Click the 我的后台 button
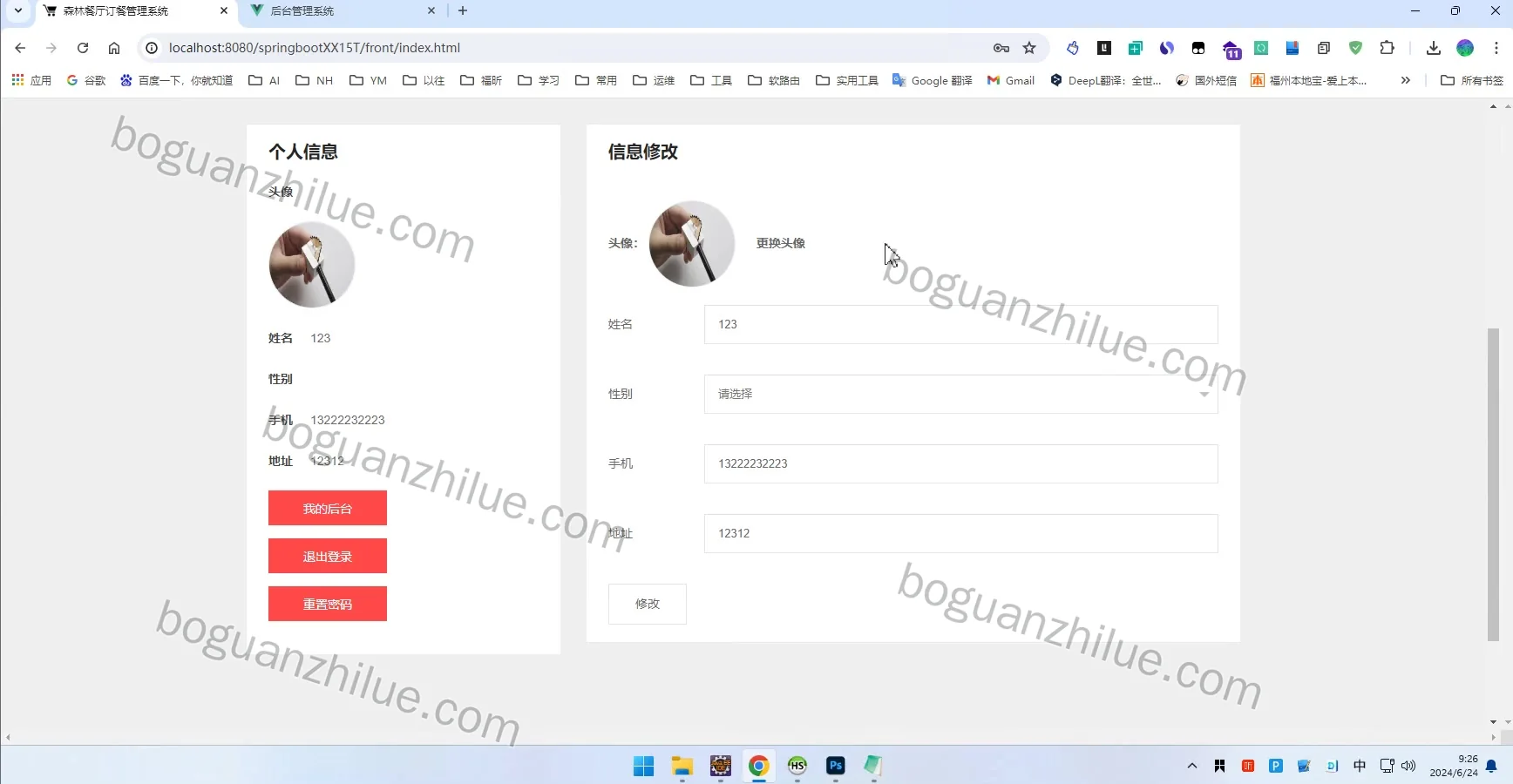Screen dimensions: 1513x784 click(x=328, y=508)
